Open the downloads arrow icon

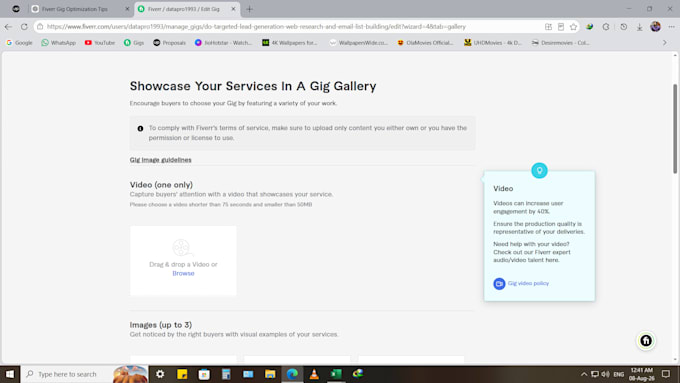[640, 27]
